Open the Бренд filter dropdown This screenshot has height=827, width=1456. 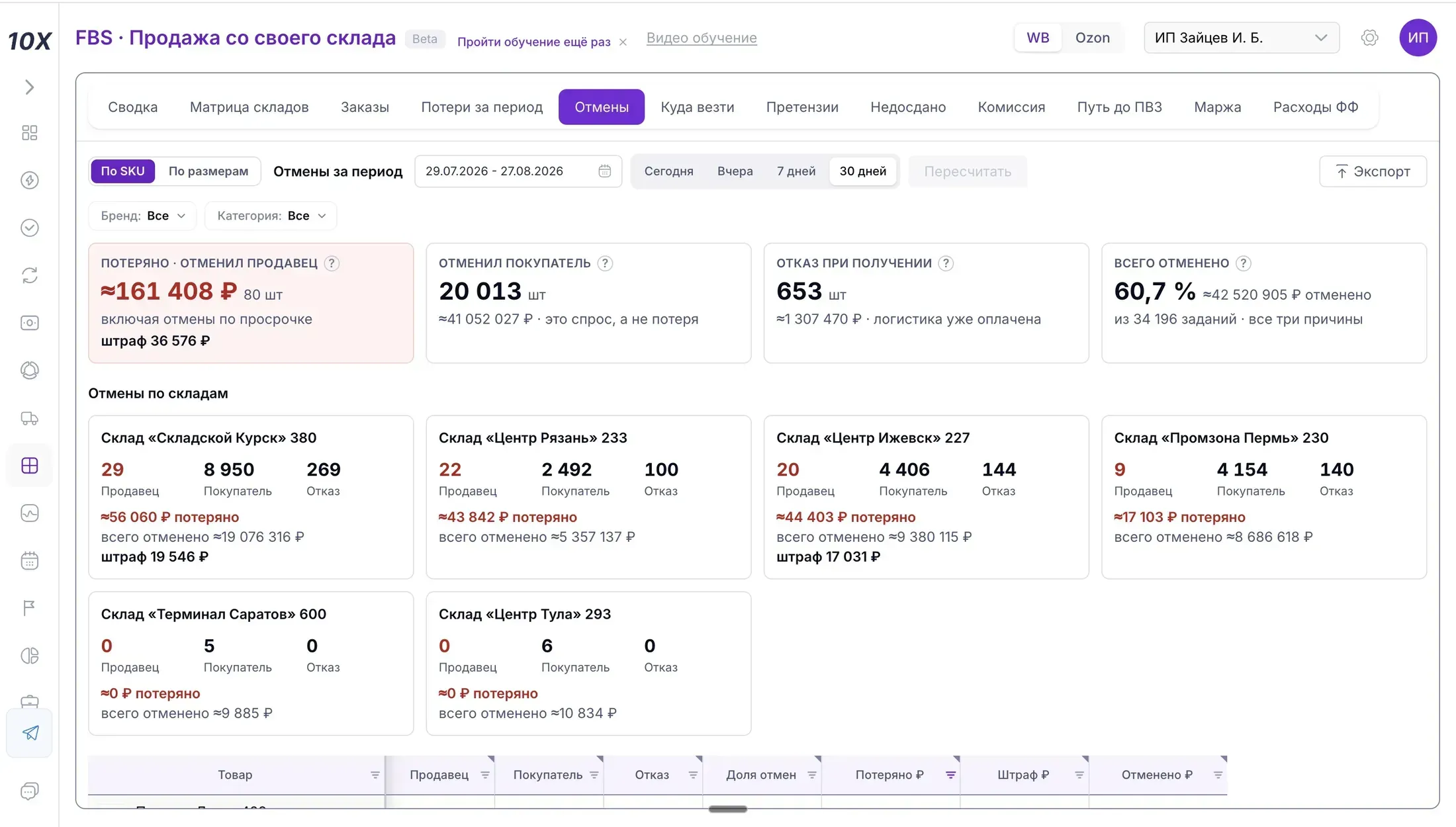[142, 216]
